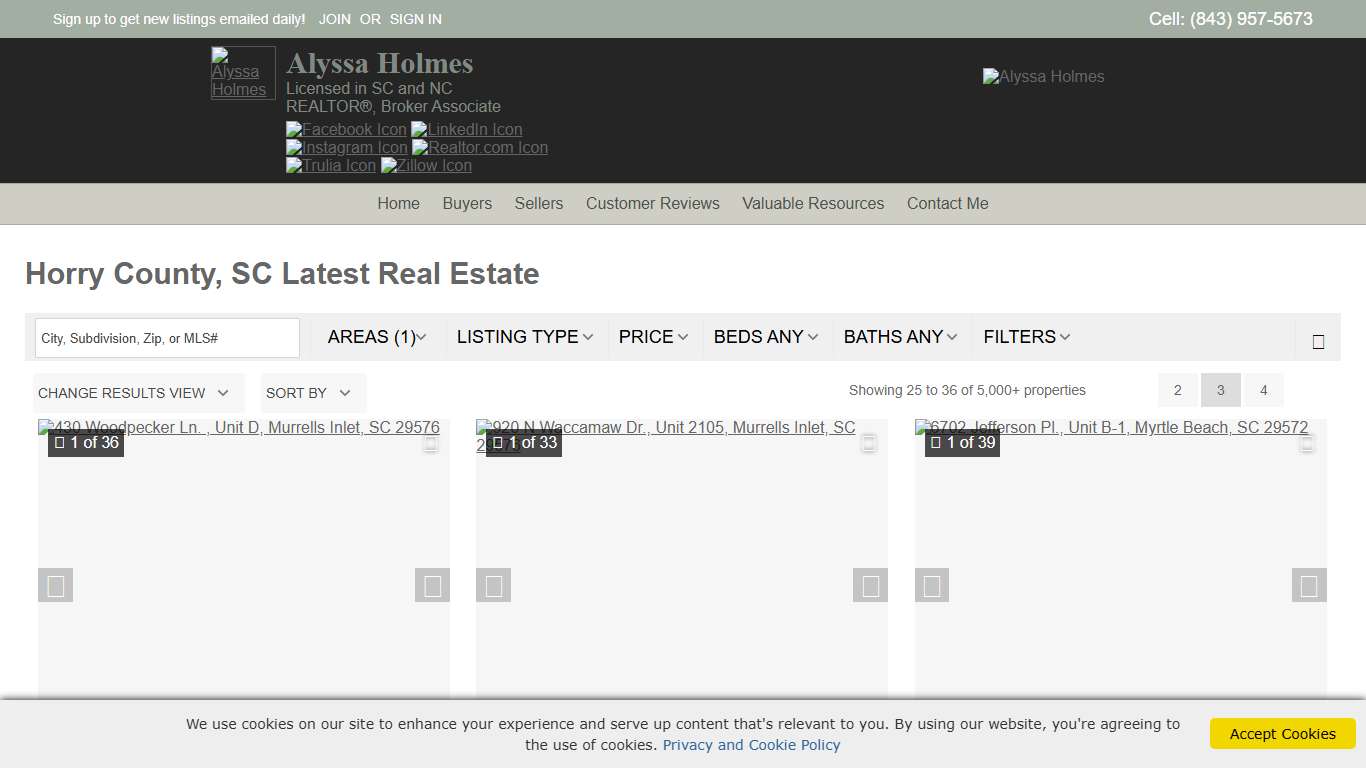
Task: Open the Instagram profile icon
Action: (x=345, y=147)
